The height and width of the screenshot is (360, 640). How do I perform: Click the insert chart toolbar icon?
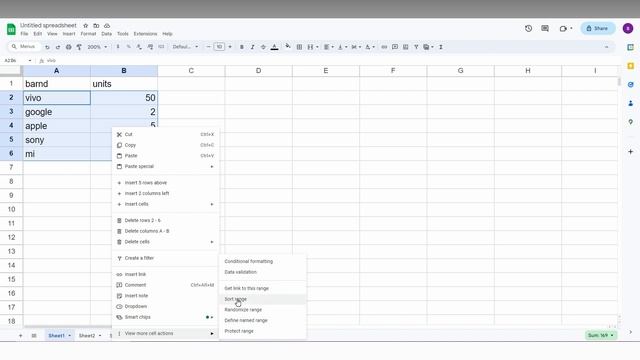405,47
